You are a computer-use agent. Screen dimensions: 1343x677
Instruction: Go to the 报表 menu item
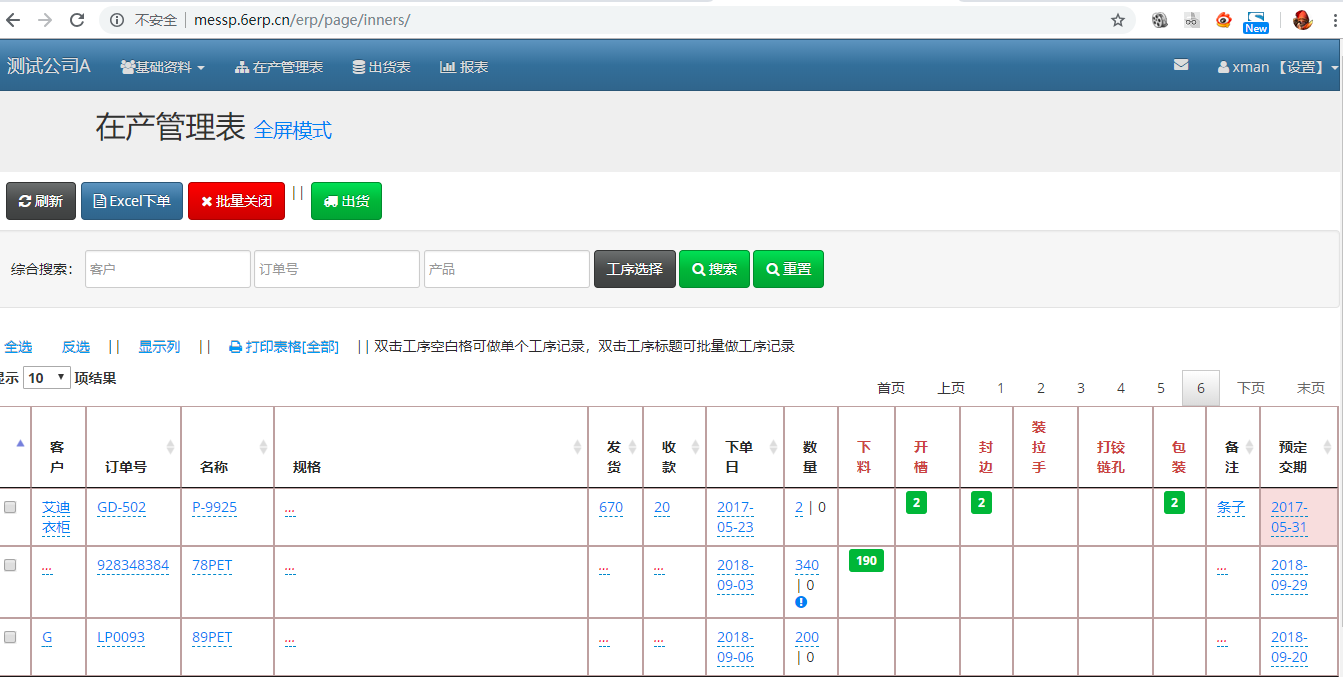click(464, 67)
